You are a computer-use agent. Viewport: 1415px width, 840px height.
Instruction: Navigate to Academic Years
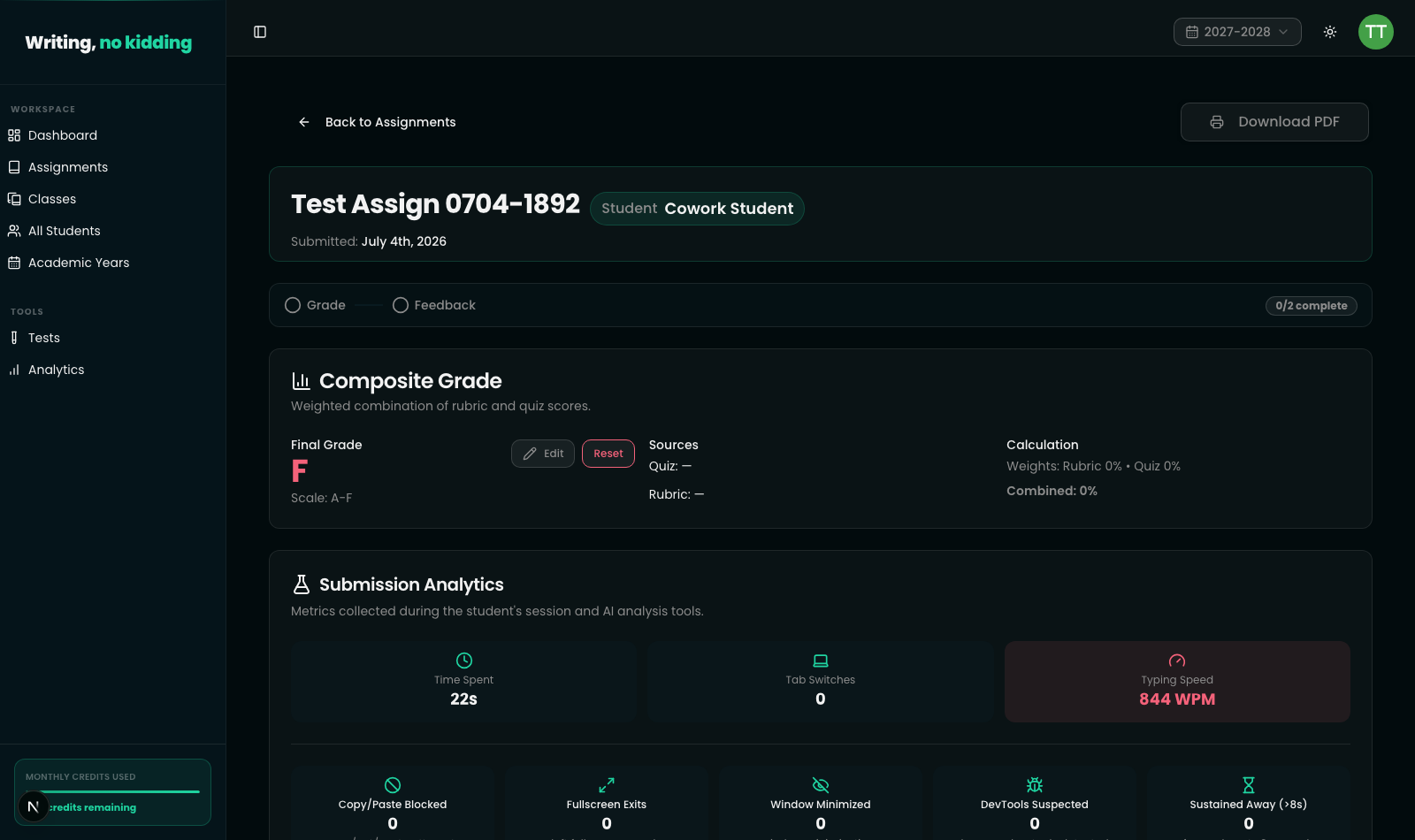click(x=112, y=263)
